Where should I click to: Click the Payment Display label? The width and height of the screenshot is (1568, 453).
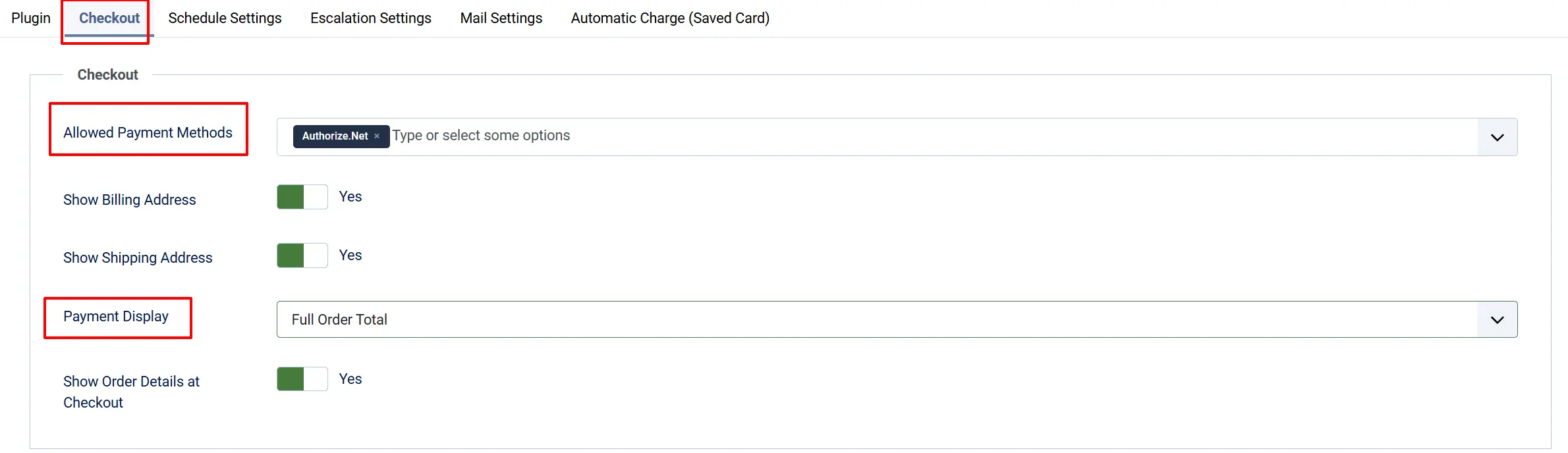coord(116,316)
